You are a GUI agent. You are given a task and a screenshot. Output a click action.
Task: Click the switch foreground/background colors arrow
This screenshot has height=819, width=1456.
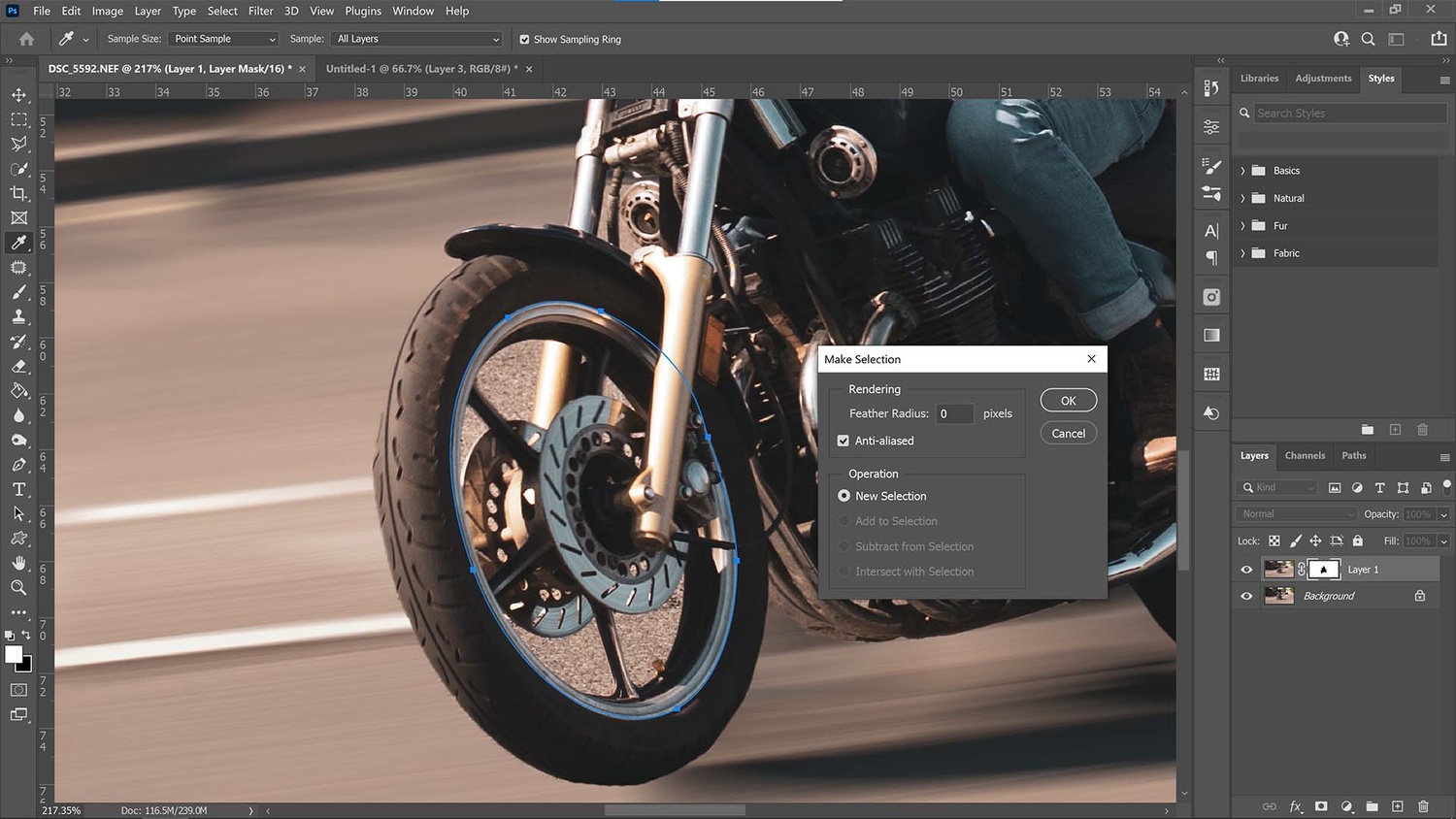tap(26, 637)
